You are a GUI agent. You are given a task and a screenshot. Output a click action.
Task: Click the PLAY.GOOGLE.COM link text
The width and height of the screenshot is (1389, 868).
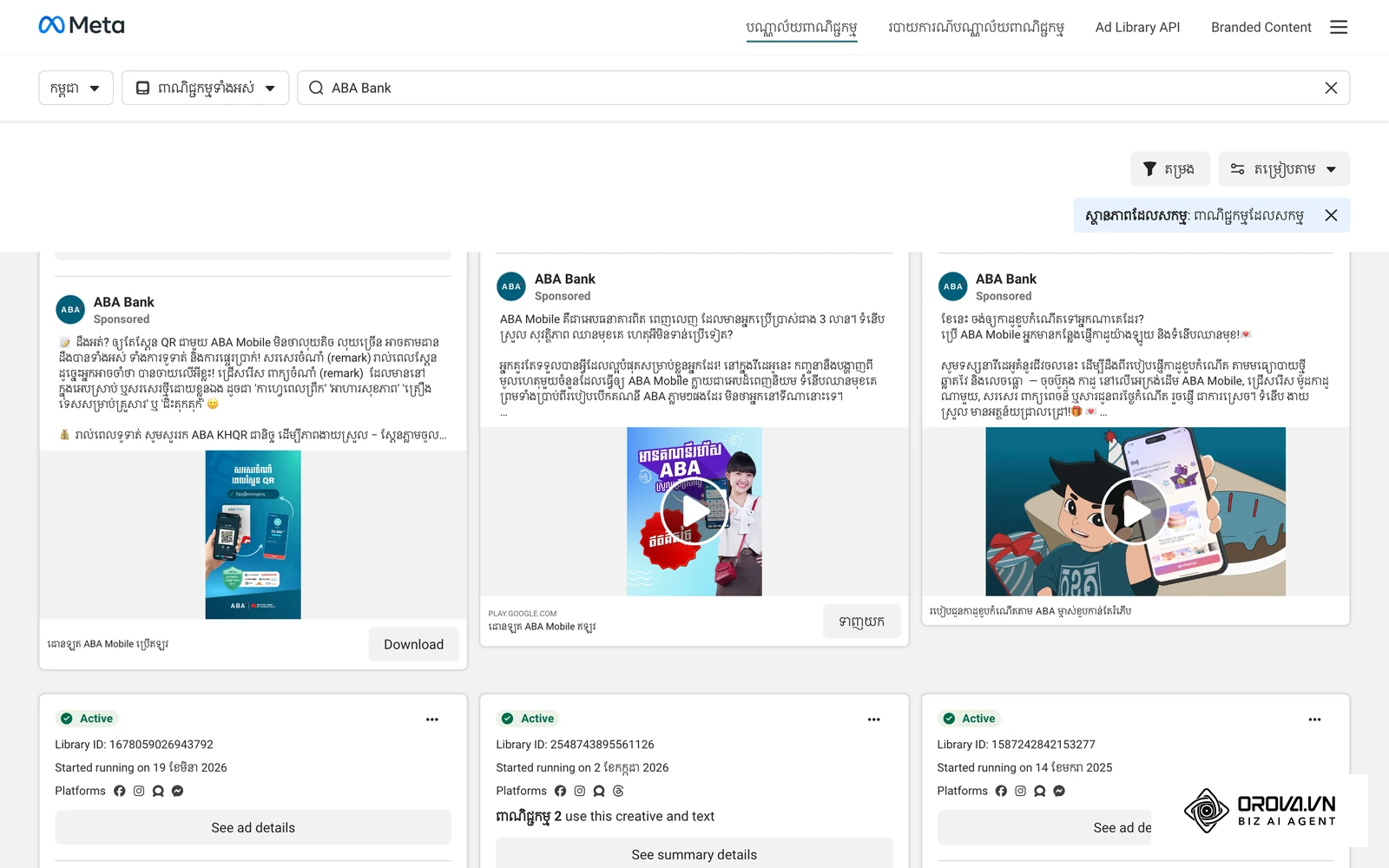click(522, 614)
